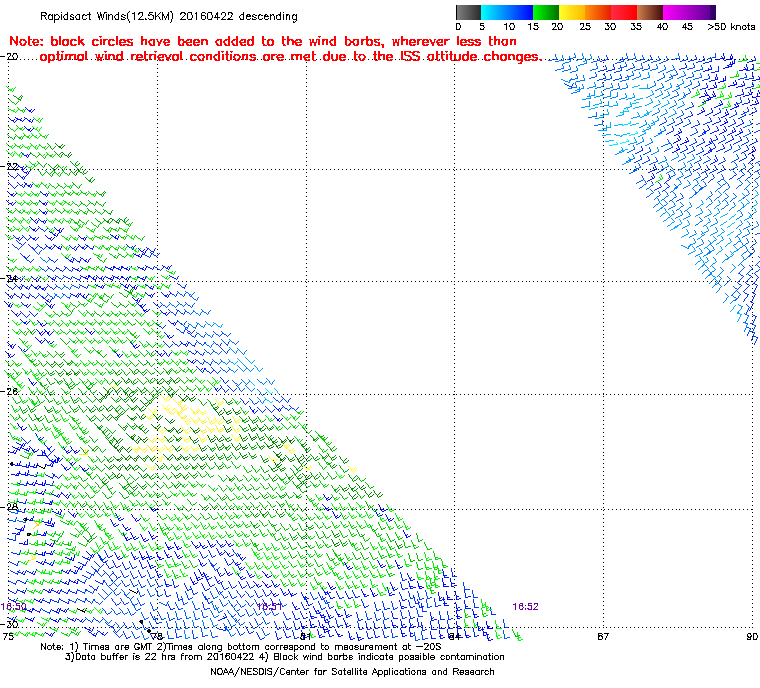The width and height of the screenshot is (760, 688).
Task: Click the cyan-to-blue 5–15 knots legend segment
Action: [507, 12]
